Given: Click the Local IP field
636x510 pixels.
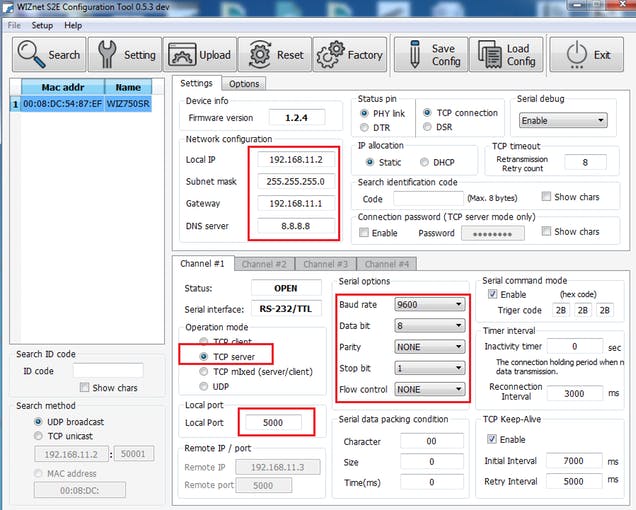Looking at the screenshot, I should (296, 159).
